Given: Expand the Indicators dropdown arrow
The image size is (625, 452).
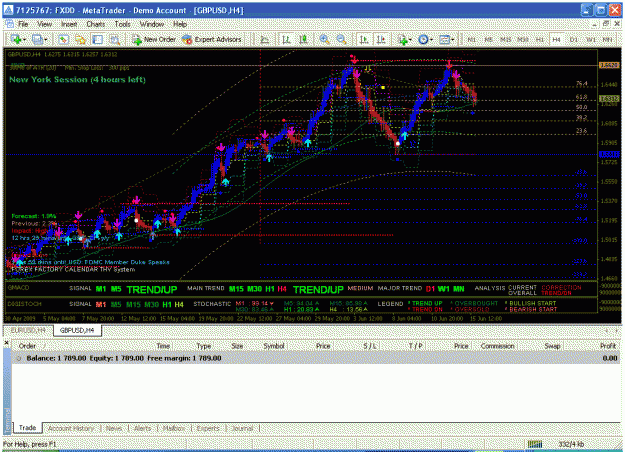Looking at the screenshot, I should (410, 40).
